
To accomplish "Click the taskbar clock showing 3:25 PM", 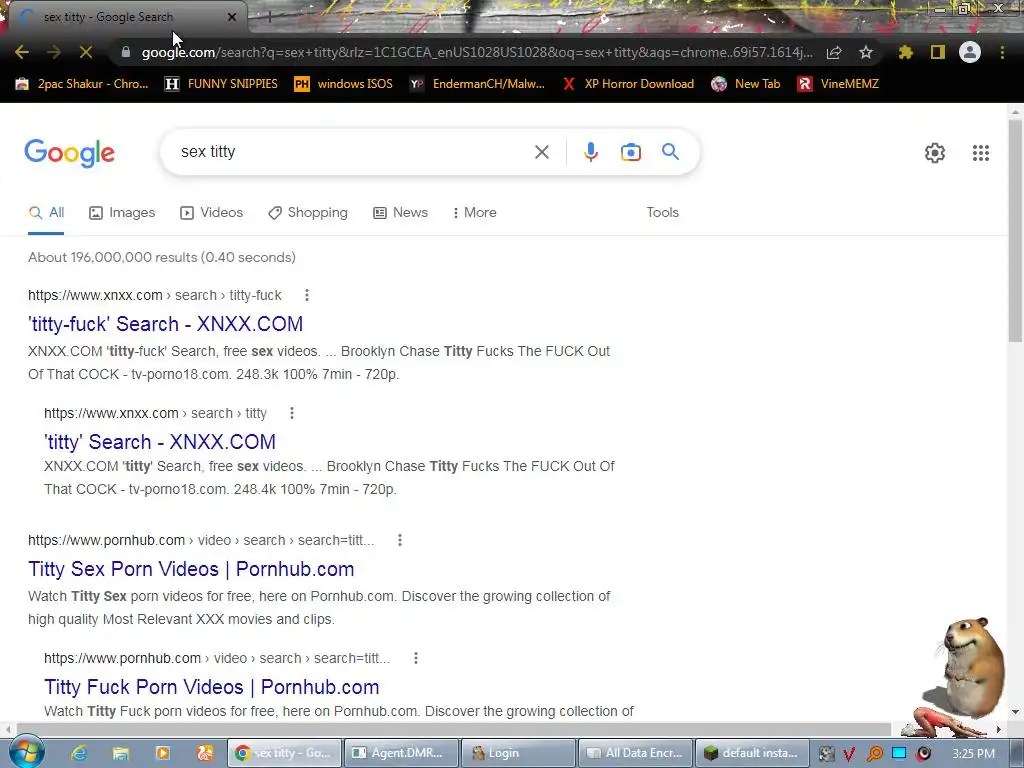I will point(973,754).
